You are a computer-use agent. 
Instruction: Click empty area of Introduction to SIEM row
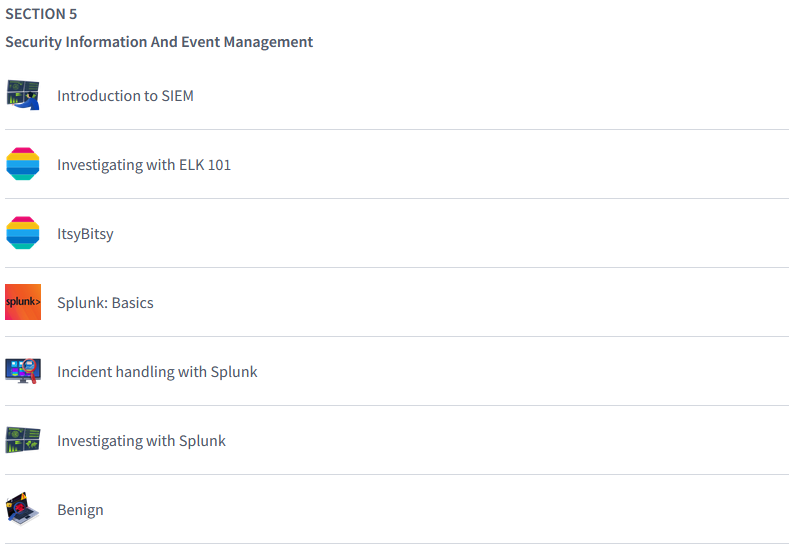(500, 96)
